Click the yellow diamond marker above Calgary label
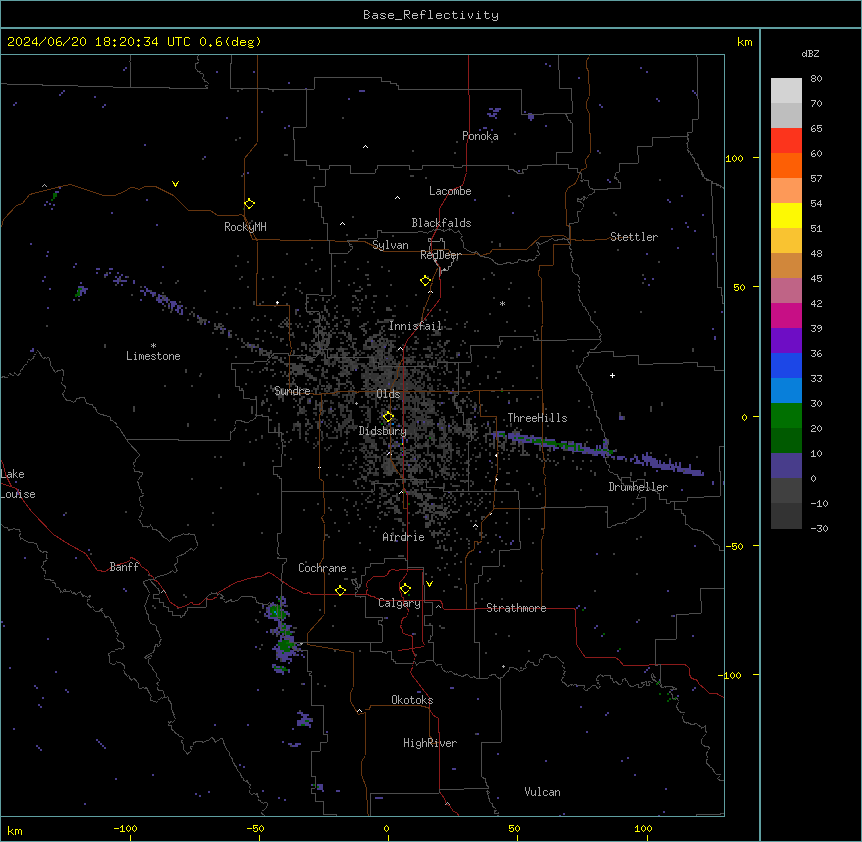This screenshot has height=842, width=862. tap(405, 589)
